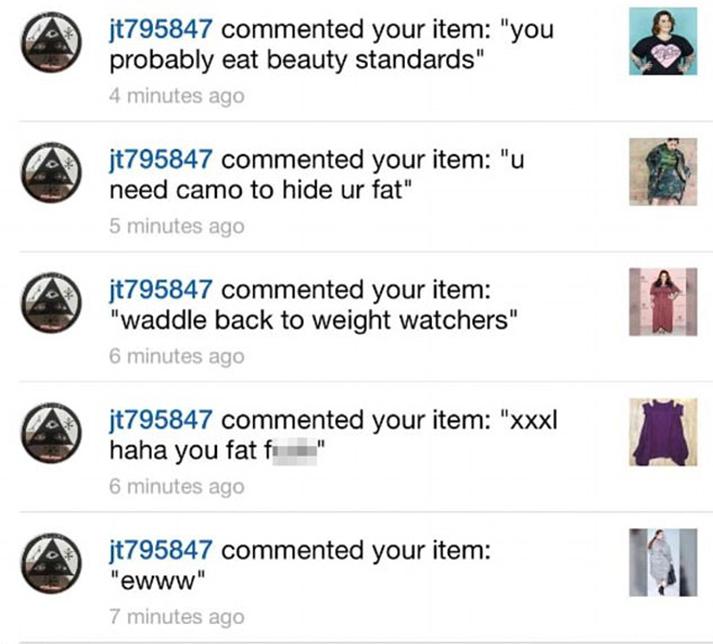This screenshot has width=713, height=644.
Task: View the red dress item thumbnail
Action: click(x=663, y=302)
